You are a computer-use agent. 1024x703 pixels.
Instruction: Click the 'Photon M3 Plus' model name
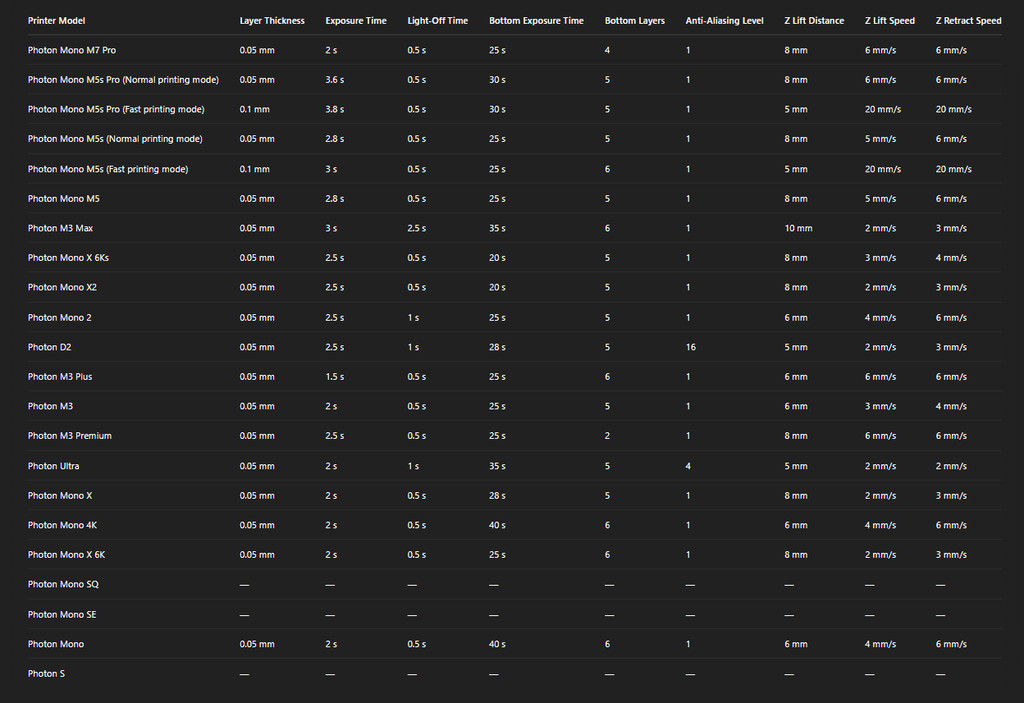(x=59, y=376)
